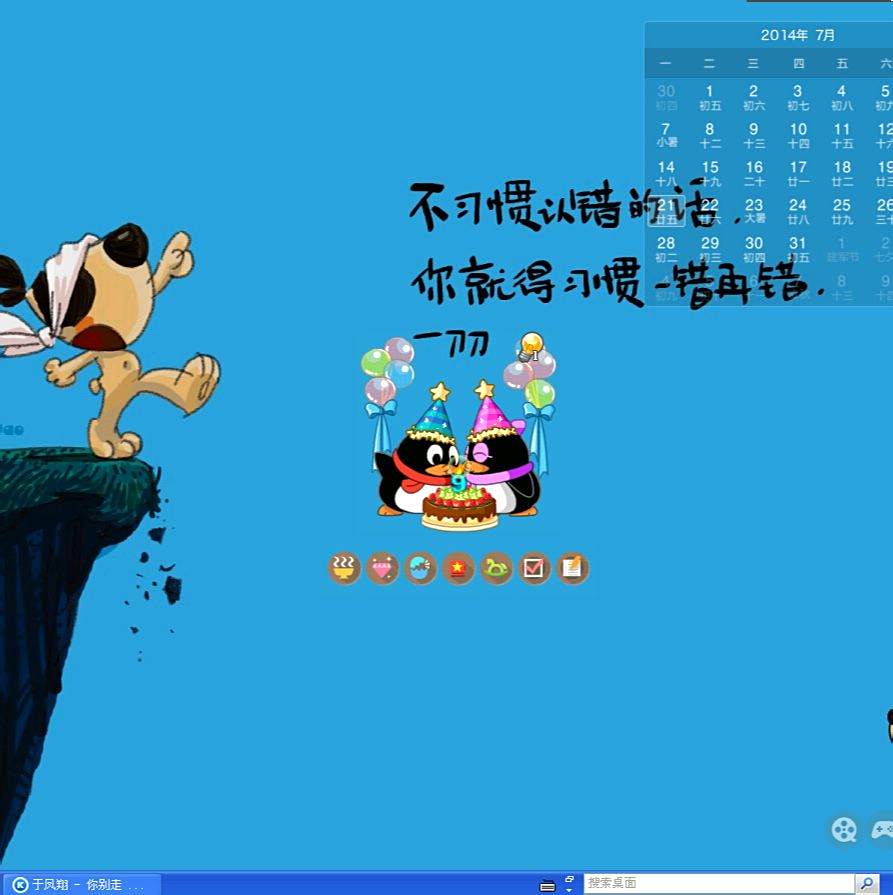Select July 11 十五 in the calendar
893x895 pixels.
click(842, 135)
